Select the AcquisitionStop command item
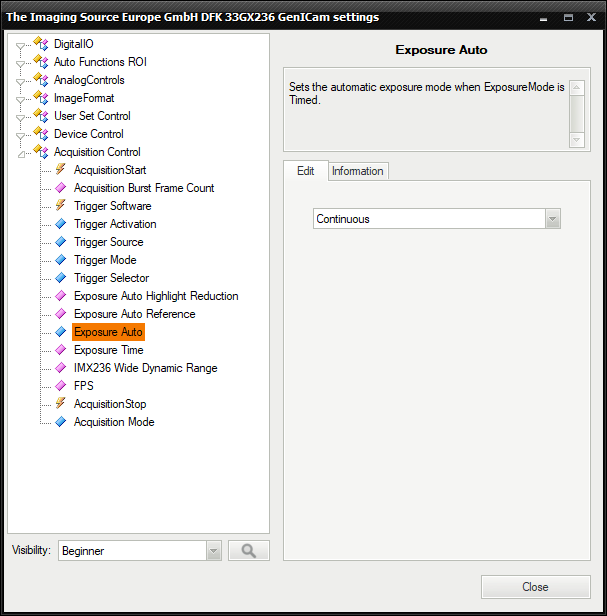This screenshot has height=616, width=607. (x=110, y=404)
